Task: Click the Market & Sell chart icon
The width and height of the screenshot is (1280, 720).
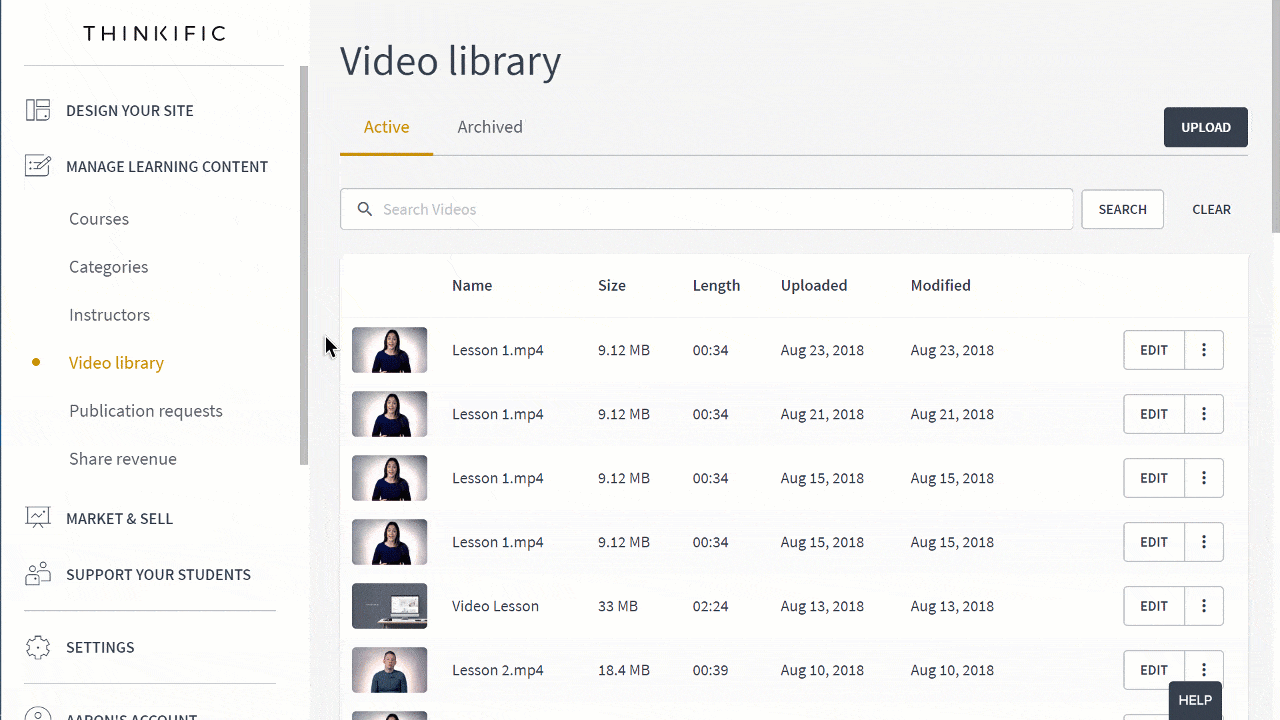Action: [38, 518]
